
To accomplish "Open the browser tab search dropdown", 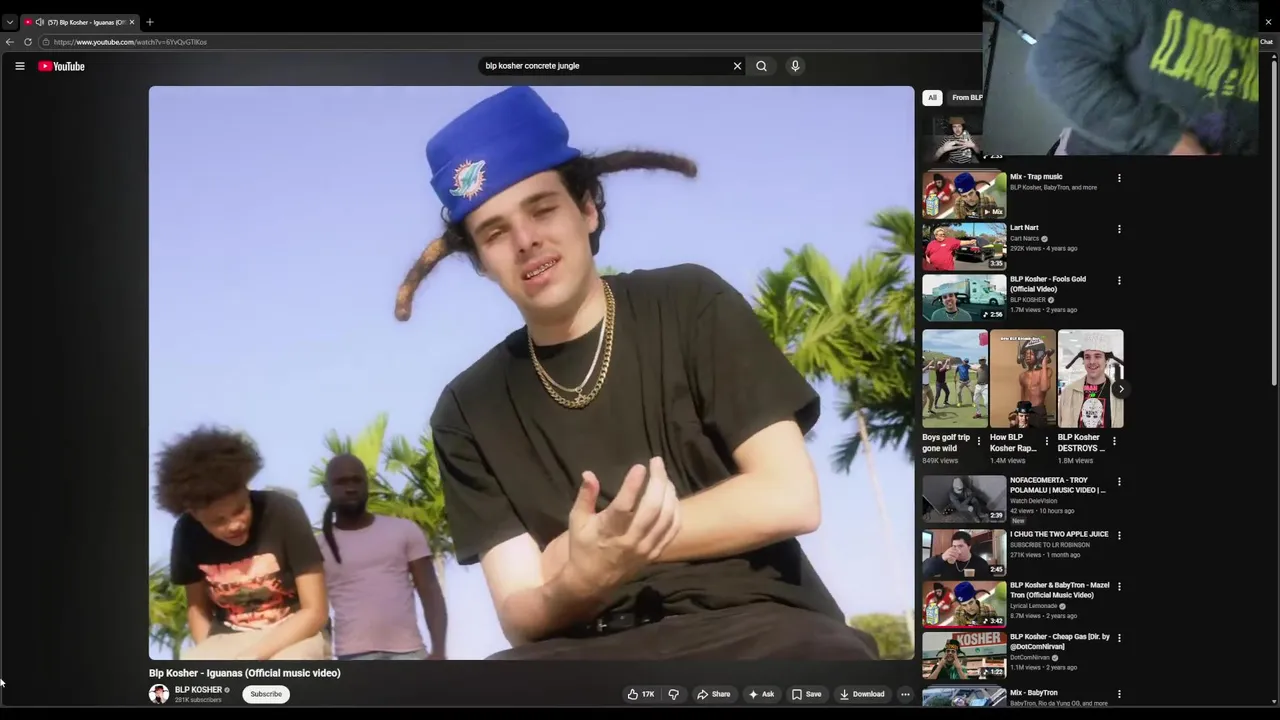I will point(9,22).
